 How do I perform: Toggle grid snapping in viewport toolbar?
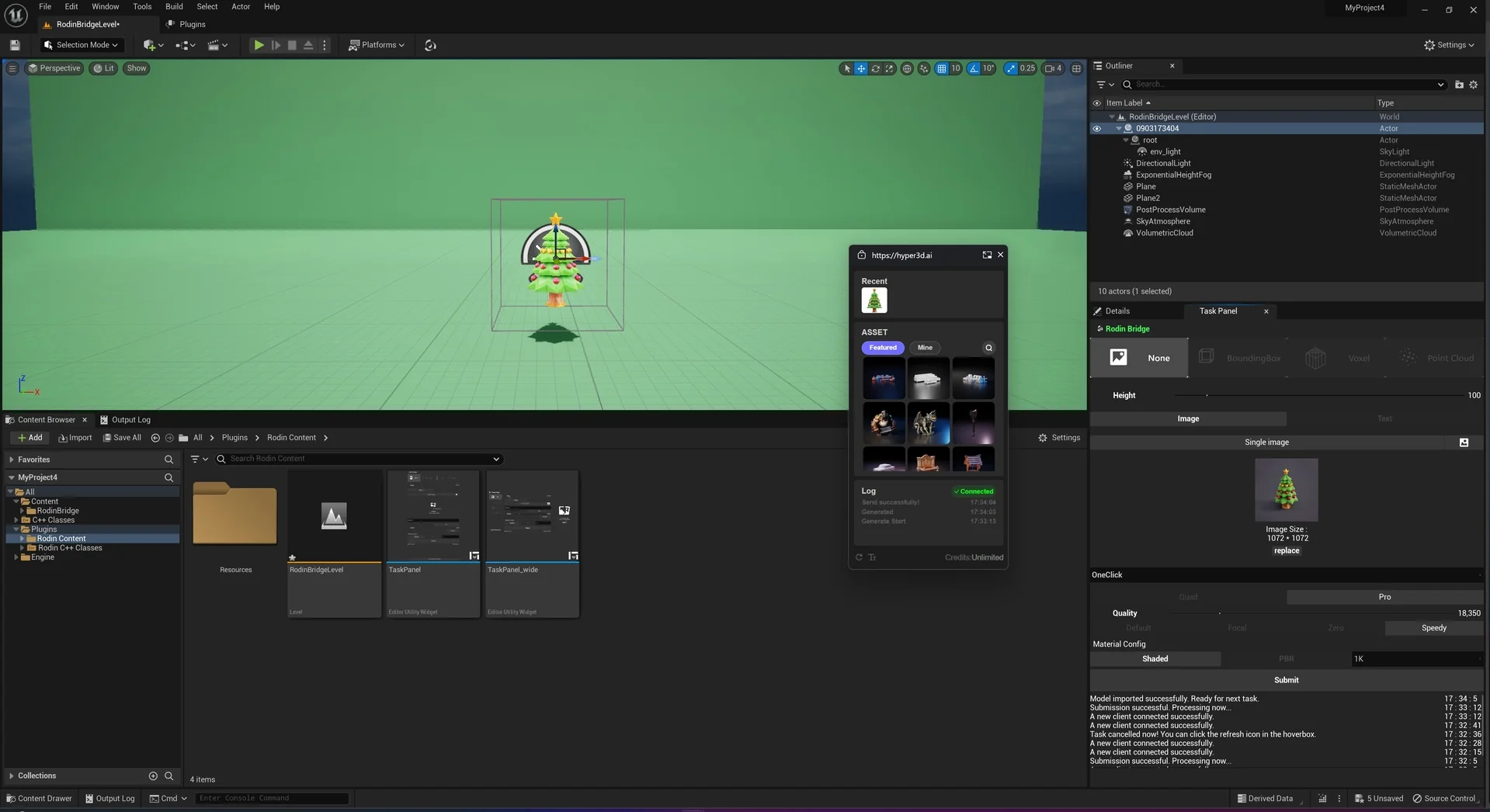coord(941,68)
